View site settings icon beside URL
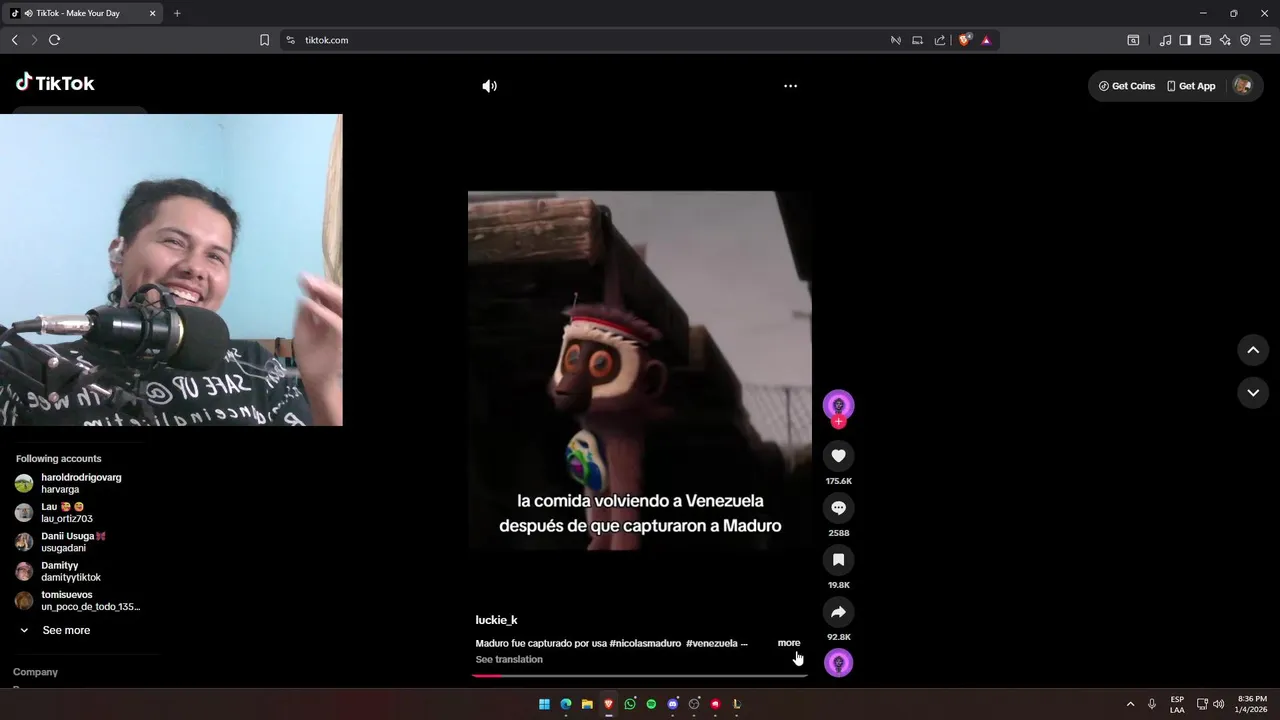The image size is (1280, 720). (x=290, y=40)
